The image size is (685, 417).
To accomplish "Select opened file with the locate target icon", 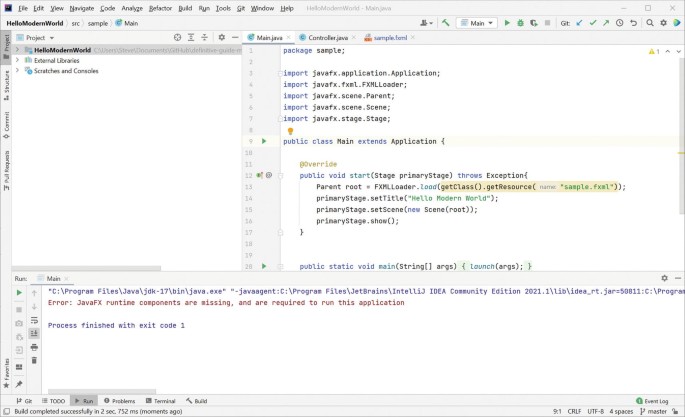I will tap(177, 38).
